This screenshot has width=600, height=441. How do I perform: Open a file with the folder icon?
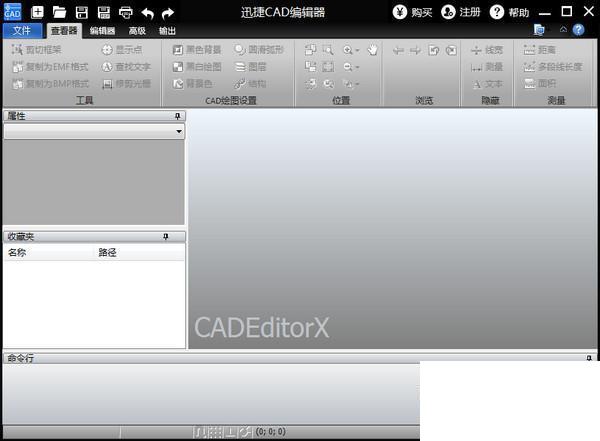59,12
